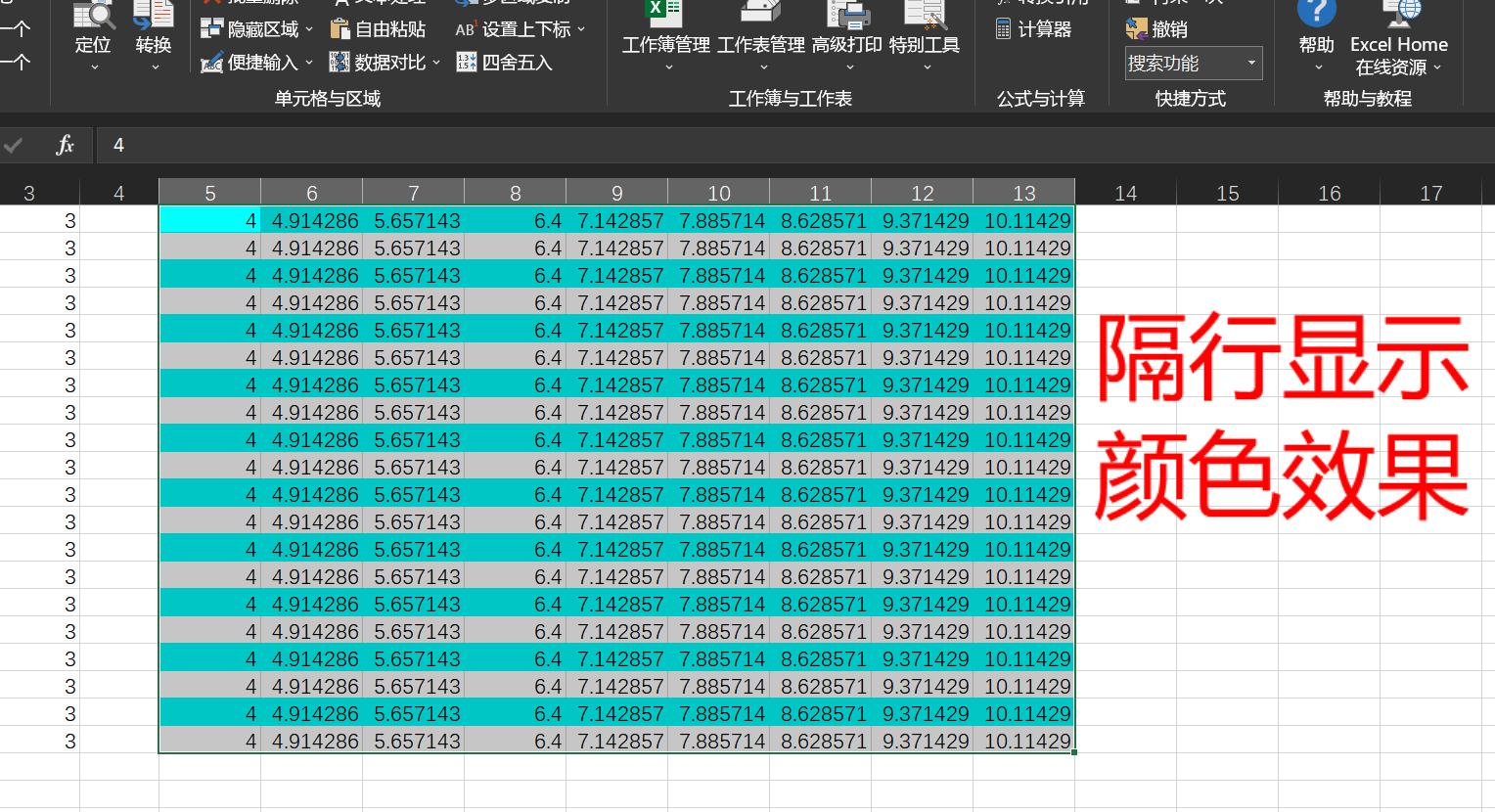Click the 公式与计算 group label
Image resolution: width=1495 pixels, height=812 pixels.
point(1041,98)
